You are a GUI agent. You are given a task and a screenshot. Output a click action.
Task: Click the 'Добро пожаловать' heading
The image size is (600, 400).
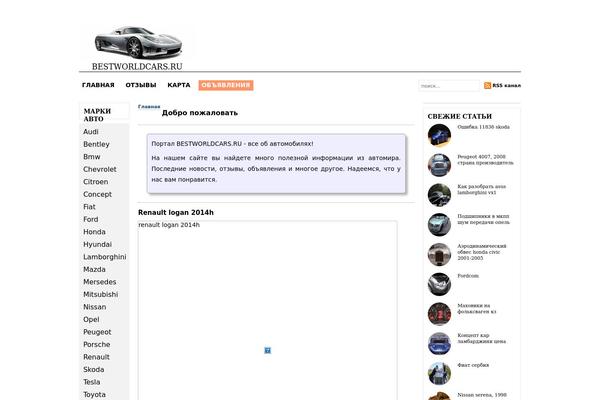[x=200, y=113]
